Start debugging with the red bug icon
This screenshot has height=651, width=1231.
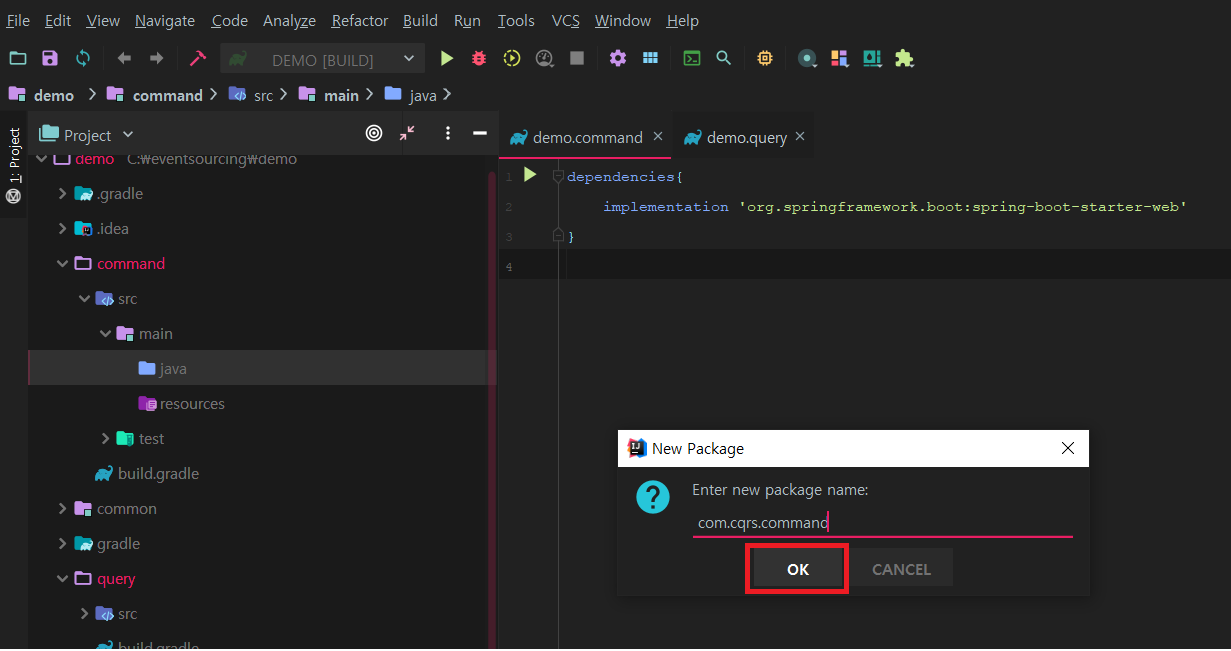[479, 59]
